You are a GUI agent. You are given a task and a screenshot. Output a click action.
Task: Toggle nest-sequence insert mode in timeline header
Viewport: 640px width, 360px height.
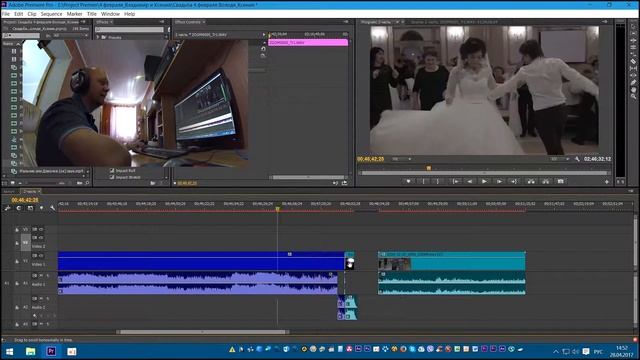tap(7, 208)
